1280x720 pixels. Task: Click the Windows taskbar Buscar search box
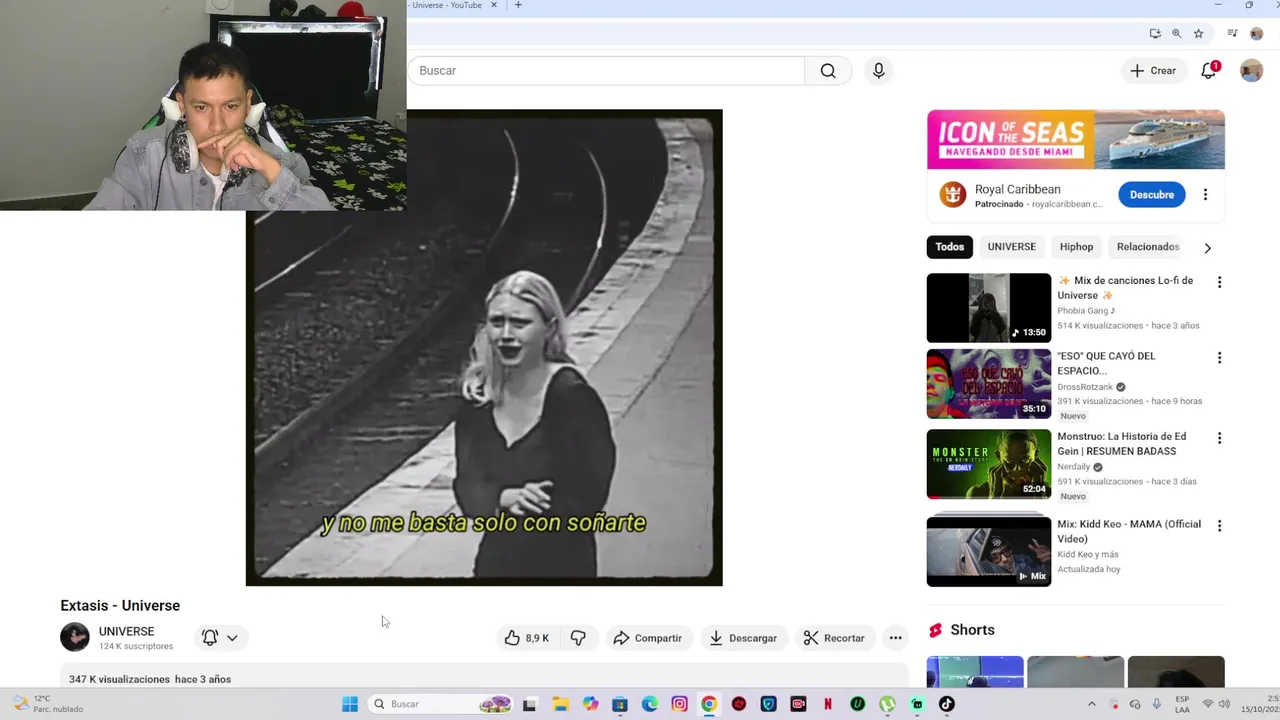pos(440,704)
